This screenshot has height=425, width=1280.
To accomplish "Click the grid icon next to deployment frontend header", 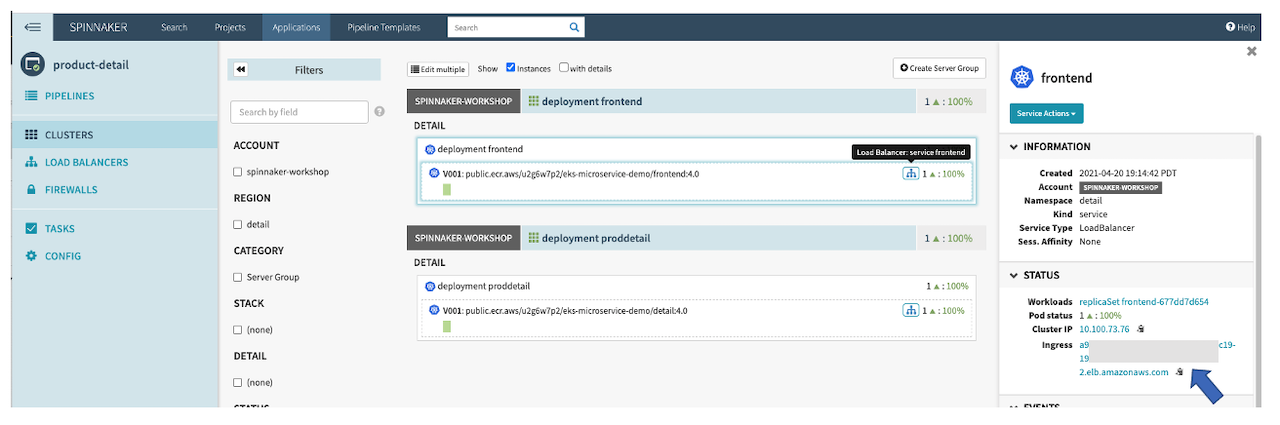I will [534, 101].
